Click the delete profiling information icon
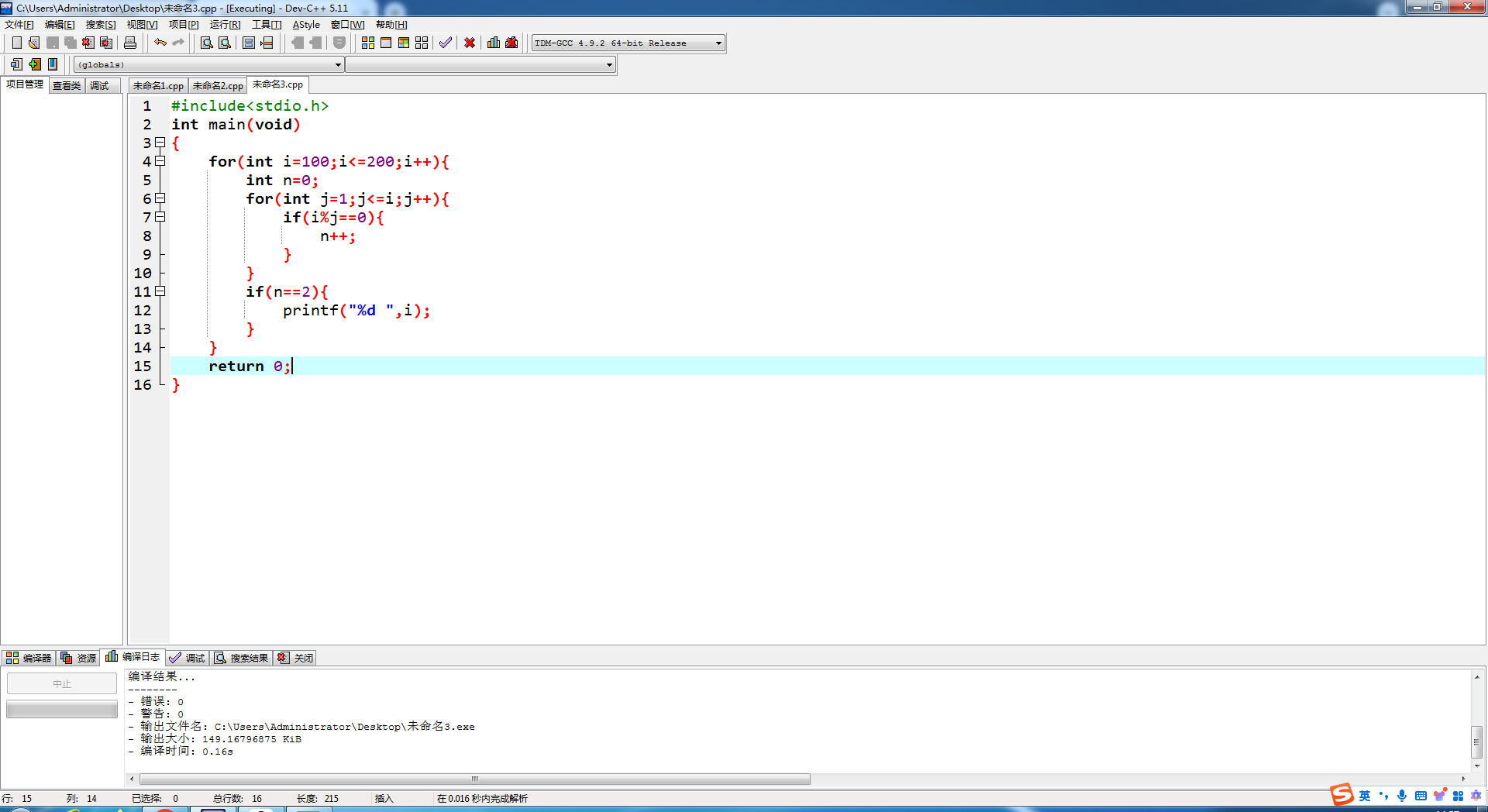This screenshot has width=1488, height=812. tap(511, 43)
